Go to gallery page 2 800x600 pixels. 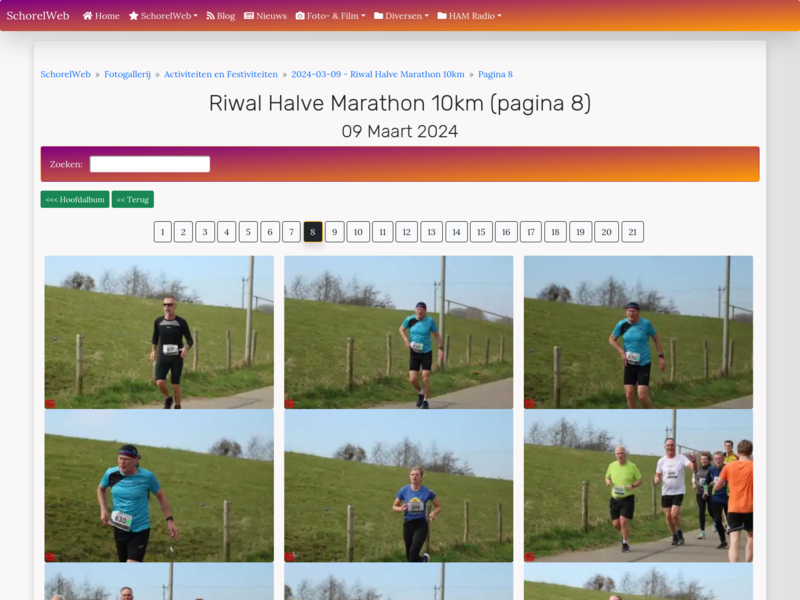click(x=183, y=232)
